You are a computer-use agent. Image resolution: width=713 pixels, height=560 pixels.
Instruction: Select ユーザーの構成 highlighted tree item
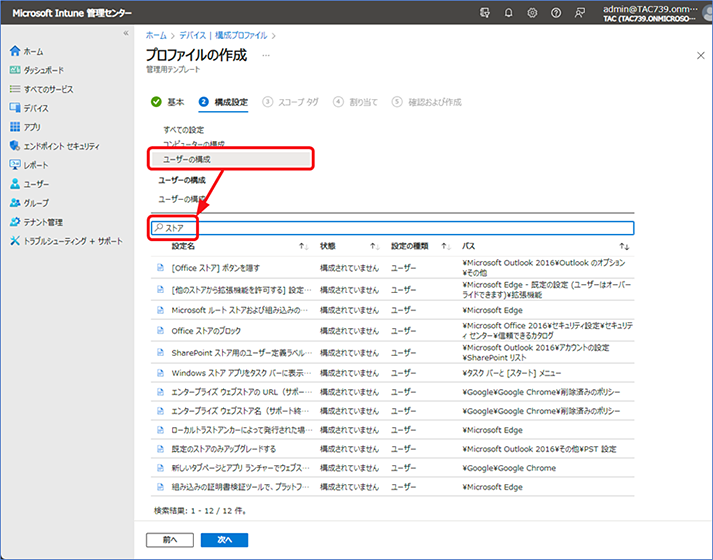(x=231, y=159)
